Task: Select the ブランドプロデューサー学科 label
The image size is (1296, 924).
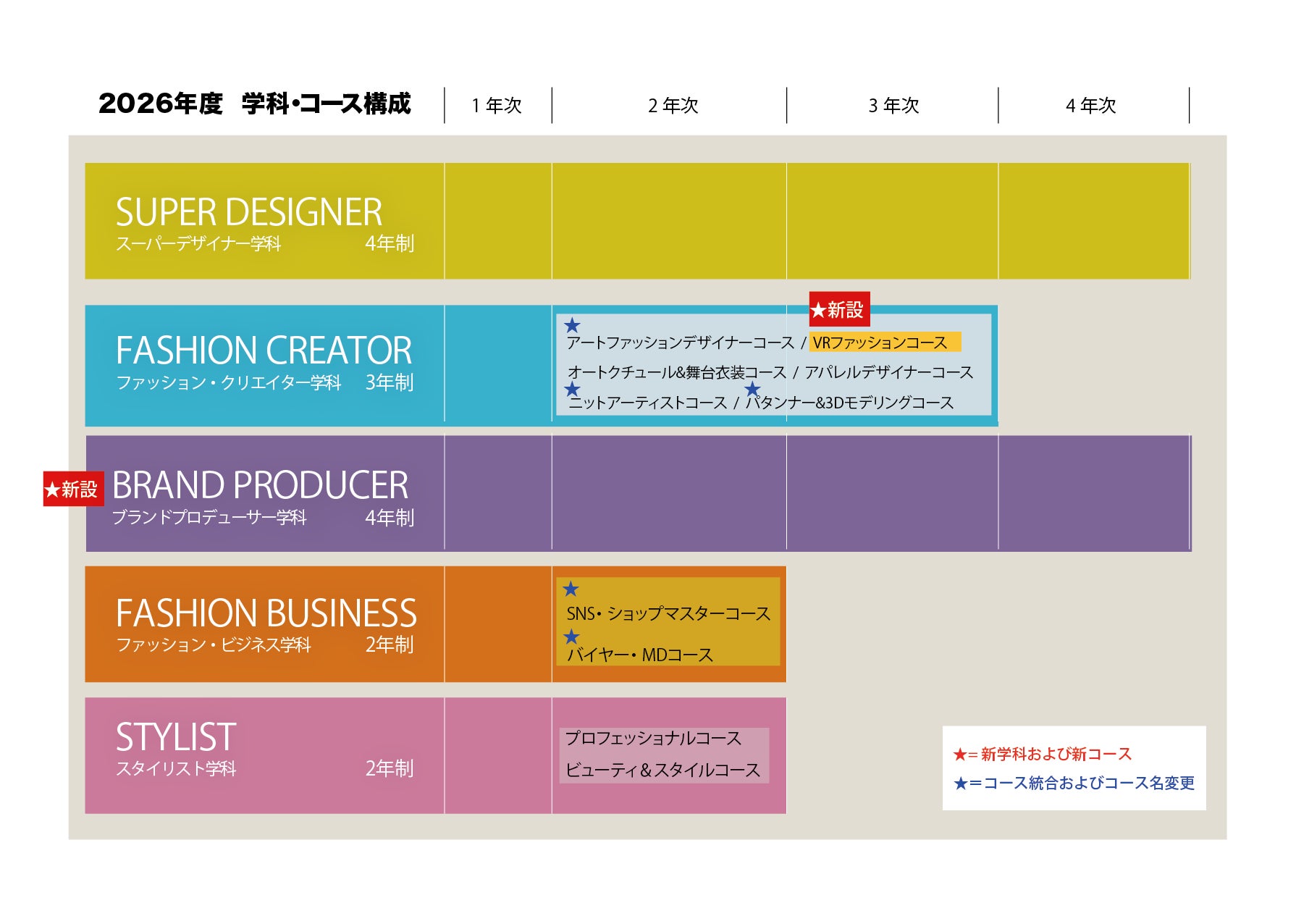Action: pos(210,517)
